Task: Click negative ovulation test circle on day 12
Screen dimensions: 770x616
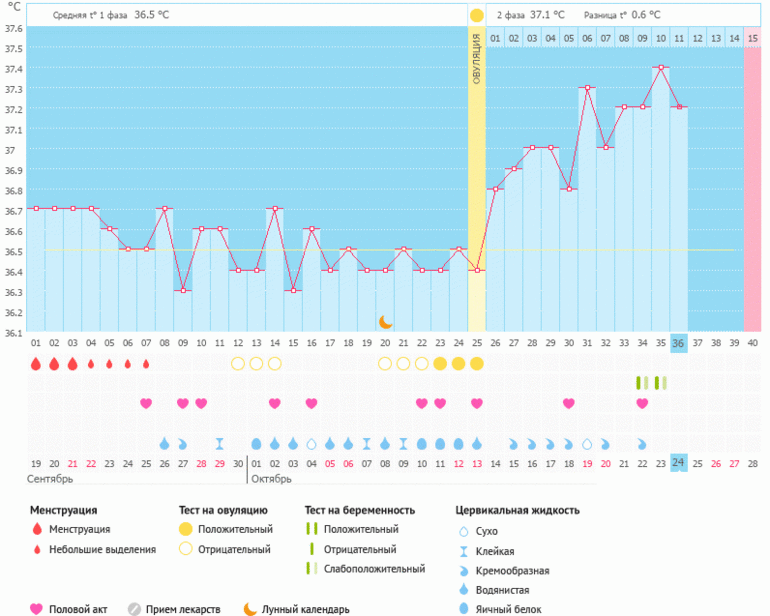Action: [x=237, y=364]
